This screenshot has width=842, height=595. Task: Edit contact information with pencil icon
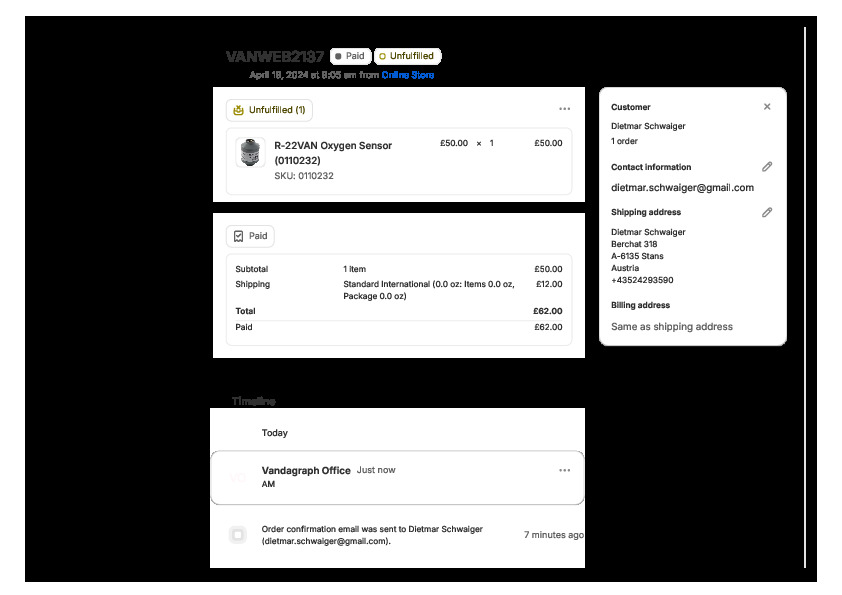pyautogui.click(x=767, y=167)
